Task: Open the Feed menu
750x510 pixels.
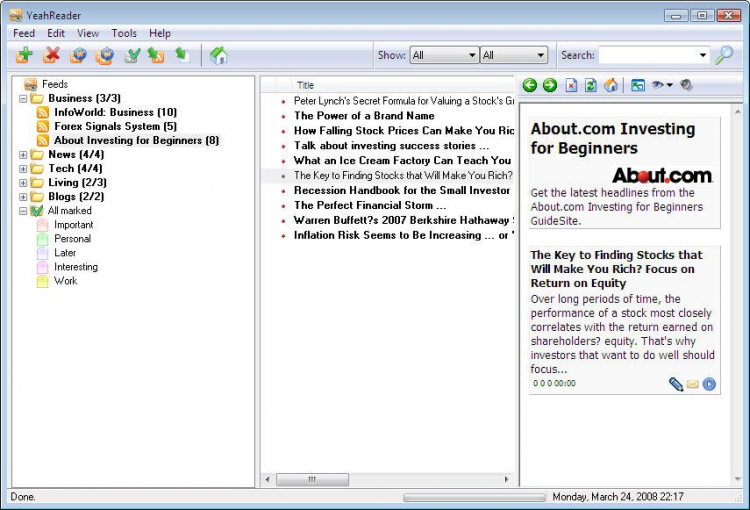Action: click(x=24, y=33)
